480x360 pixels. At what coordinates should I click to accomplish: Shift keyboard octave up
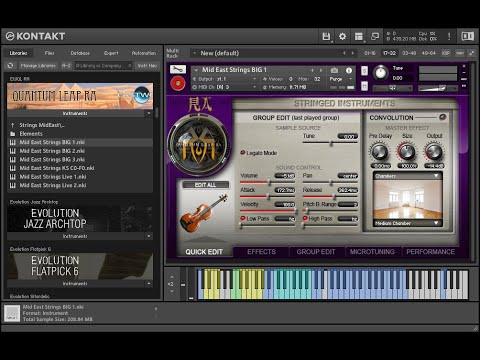(172, 277)
